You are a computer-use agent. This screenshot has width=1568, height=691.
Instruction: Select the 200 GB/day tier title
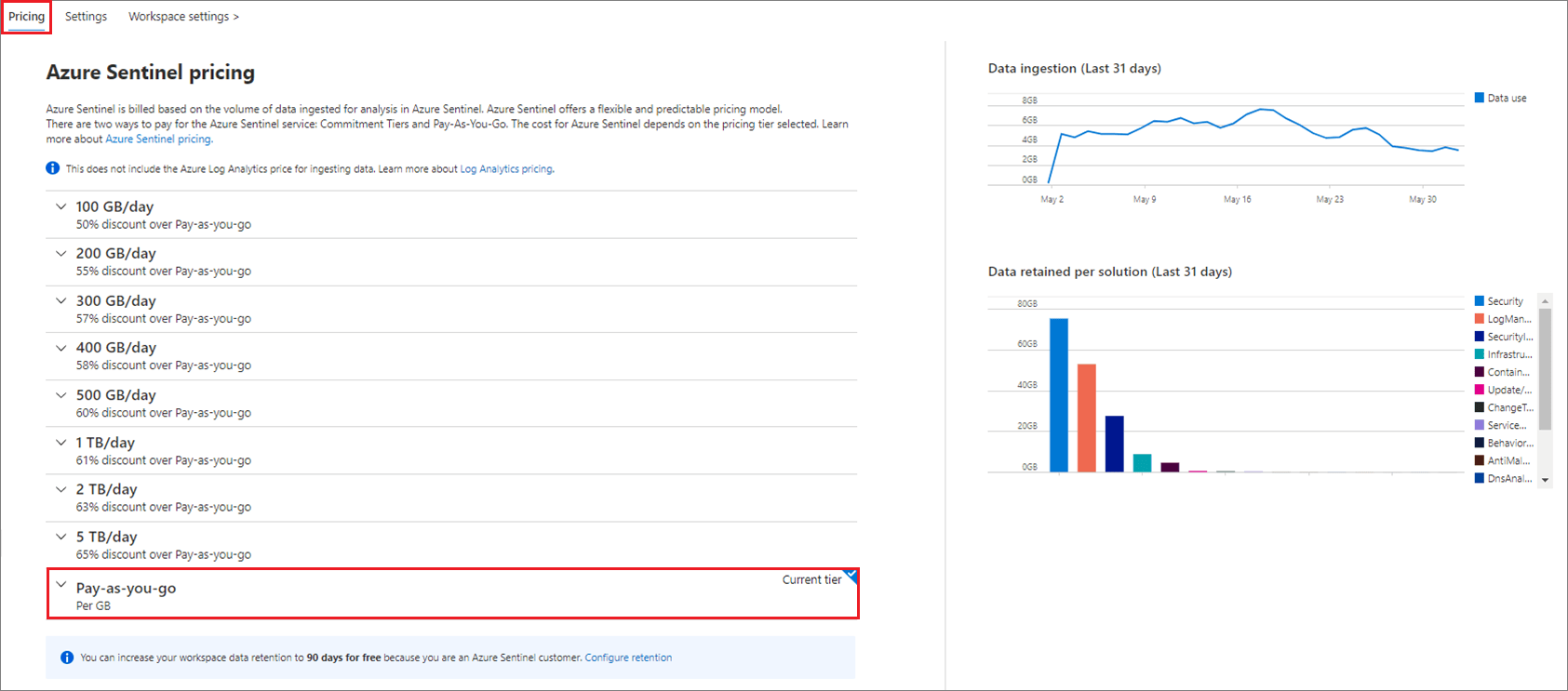coord(116,253)
